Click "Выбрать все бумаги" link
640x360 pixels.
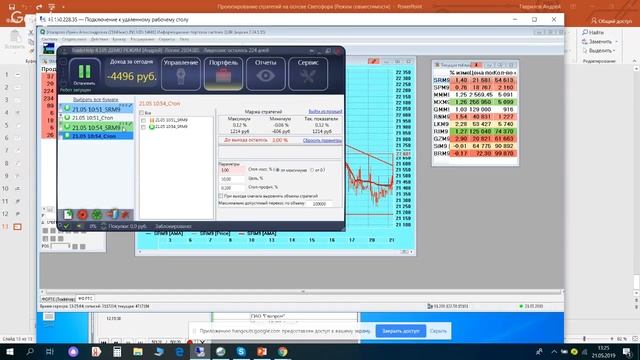point(96,100)
